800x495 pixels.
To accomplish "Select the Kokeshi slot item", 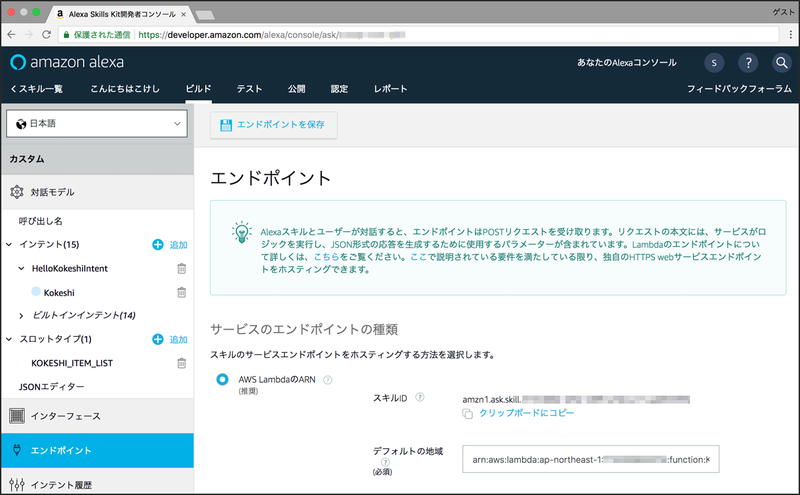I will [x=59, y=293].
